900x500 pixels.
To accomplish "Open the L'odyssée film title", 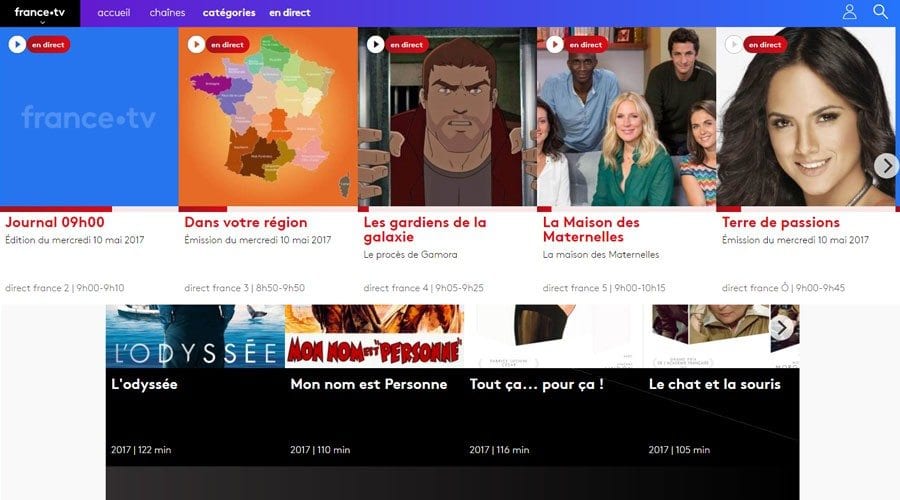I will pyautogui.click(x=144, y=384).
